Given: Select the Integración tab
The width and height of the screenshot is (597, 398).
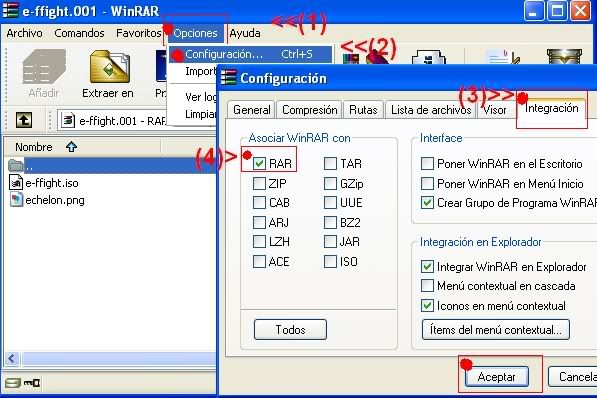Looking at the screenshot, I should coord(551,108).
